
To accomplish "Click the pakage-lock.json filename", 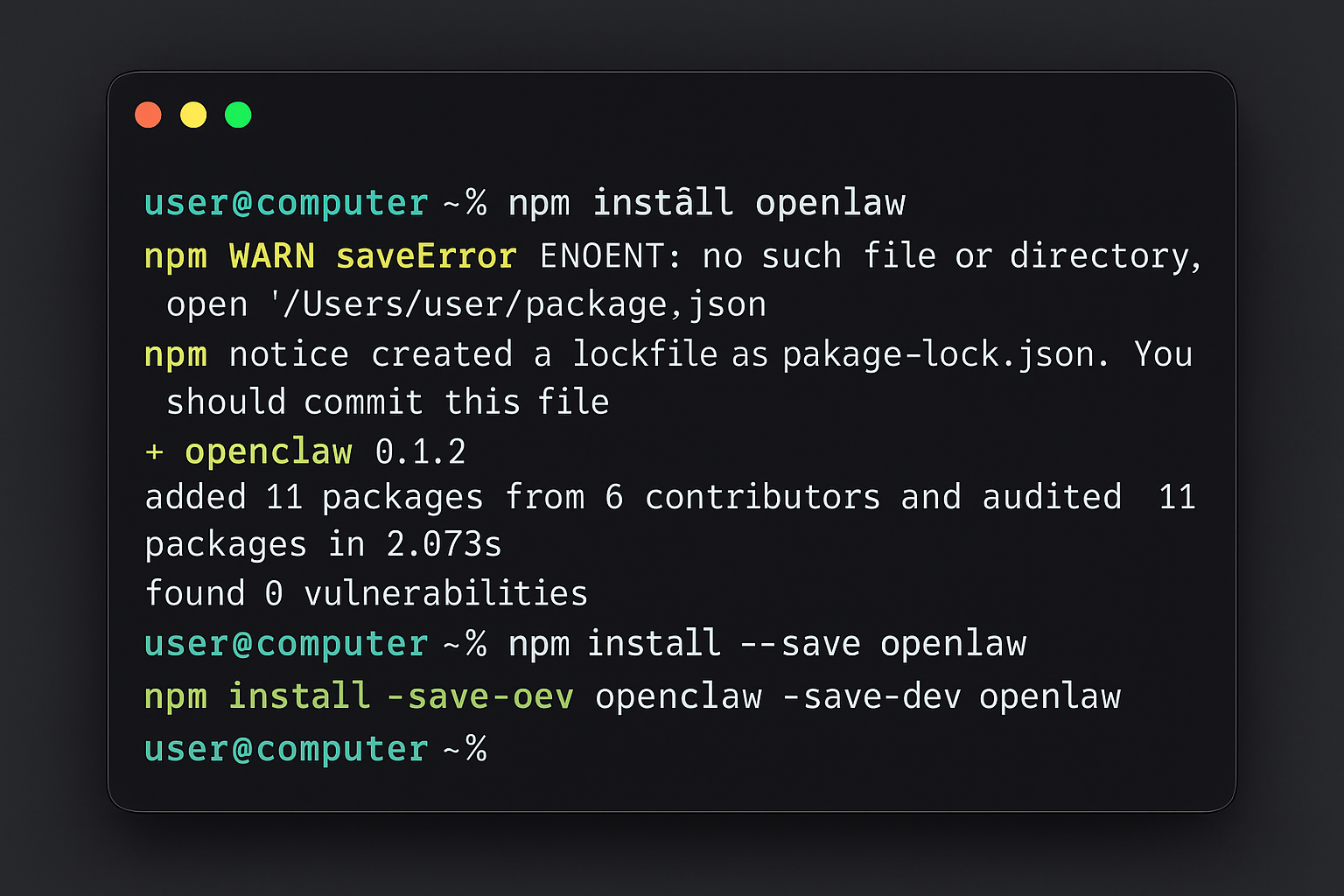I will point(943,353).
